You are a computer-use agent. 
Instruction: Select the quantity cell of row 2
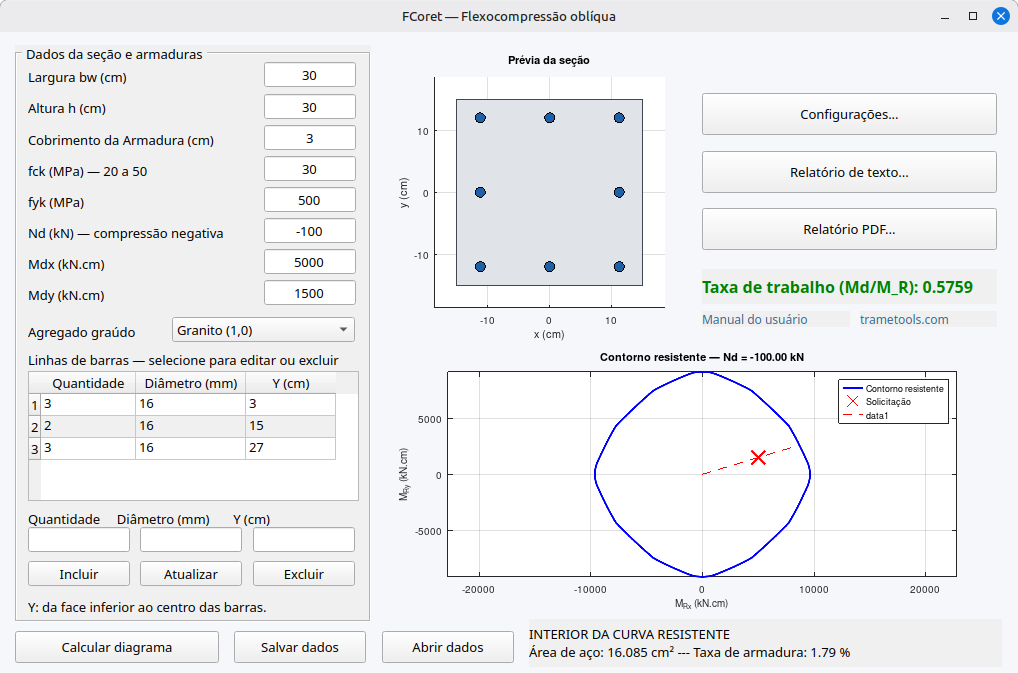click(88, 426)
